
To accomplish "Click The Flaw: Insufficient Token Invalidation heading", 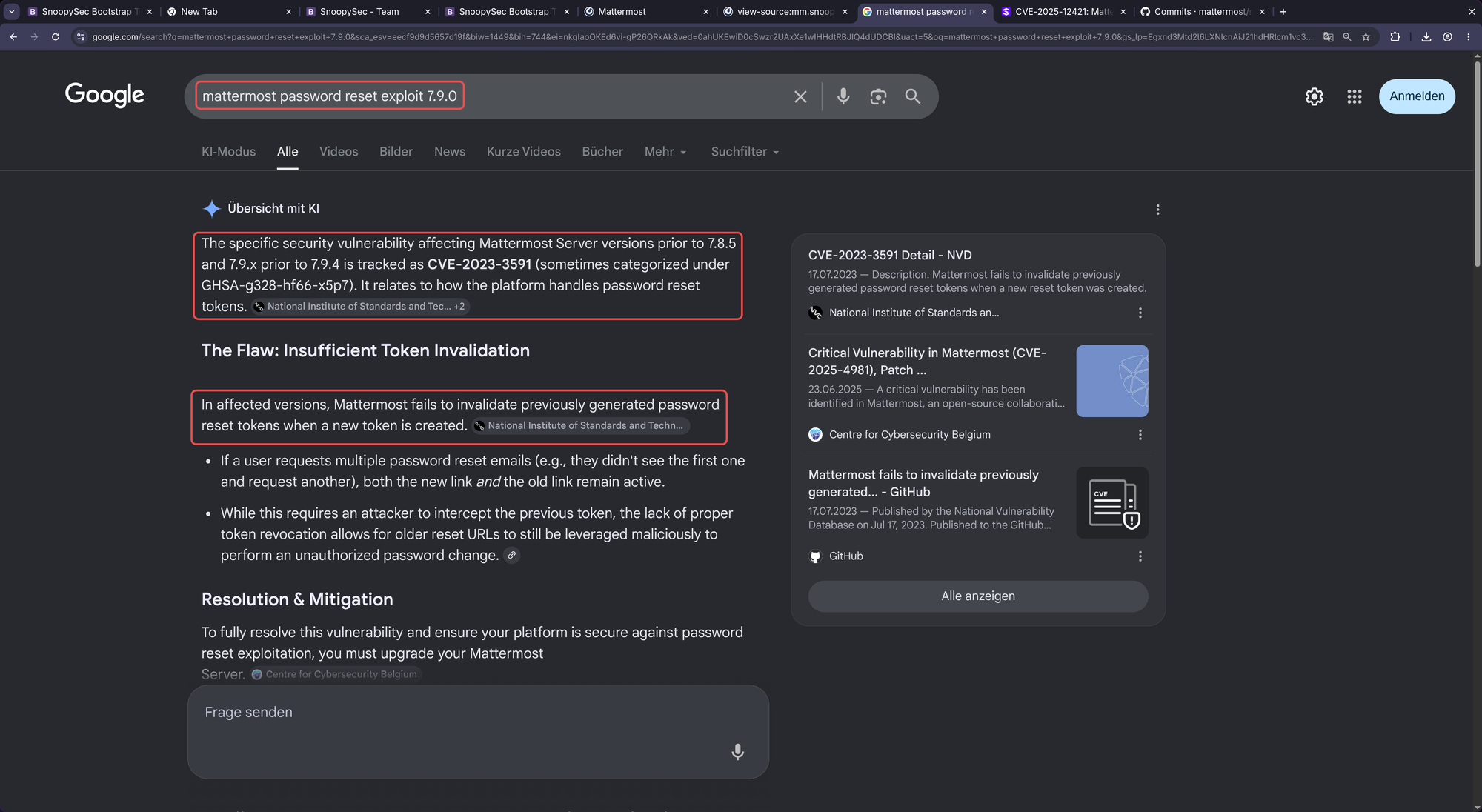I will (365, 350).
